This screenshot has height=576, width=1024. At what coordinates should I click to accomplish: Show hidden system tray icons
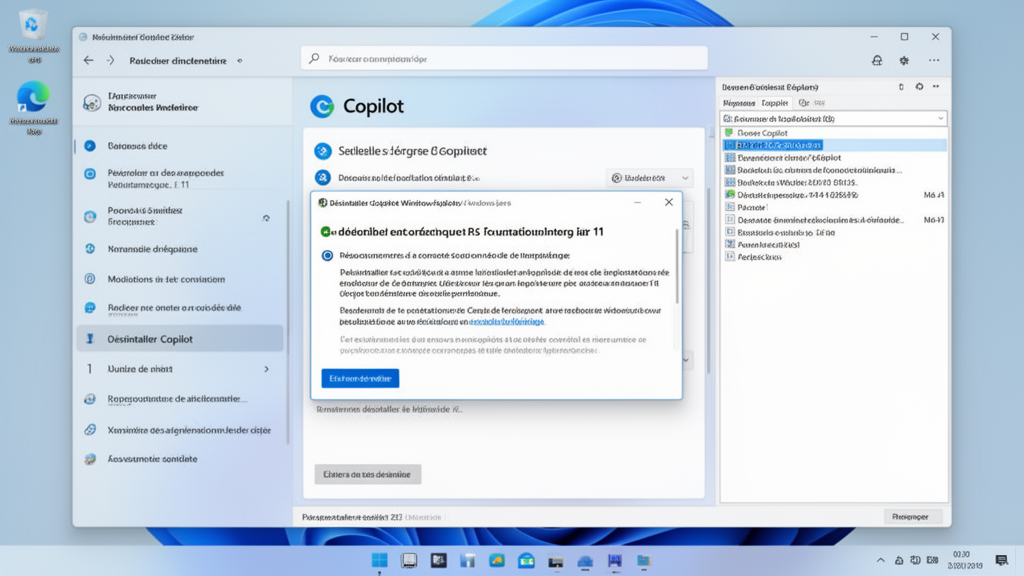coord(880,560)
